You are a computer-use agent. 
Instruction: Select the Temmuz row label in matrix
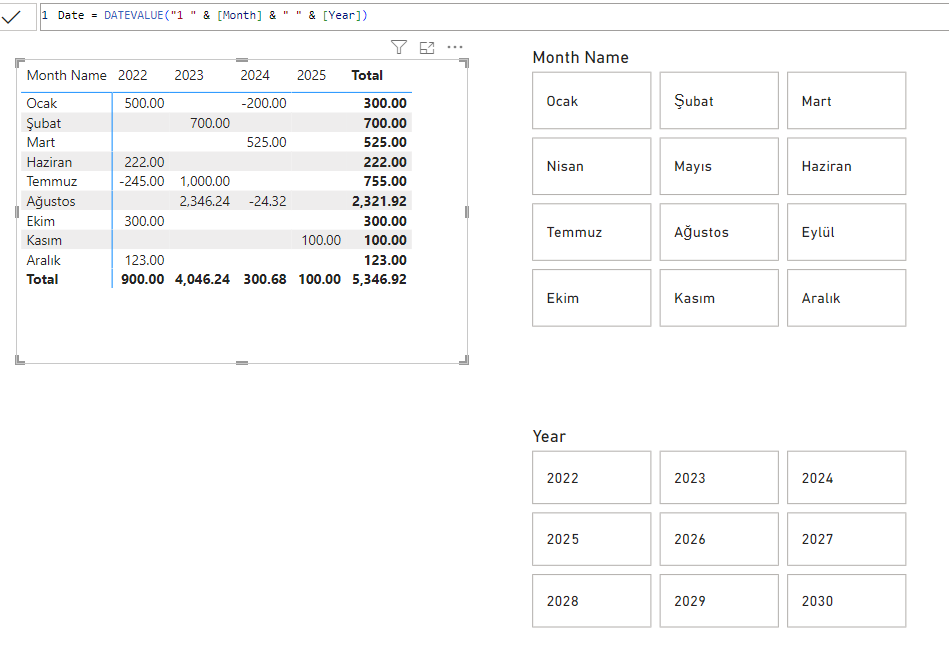51,181
